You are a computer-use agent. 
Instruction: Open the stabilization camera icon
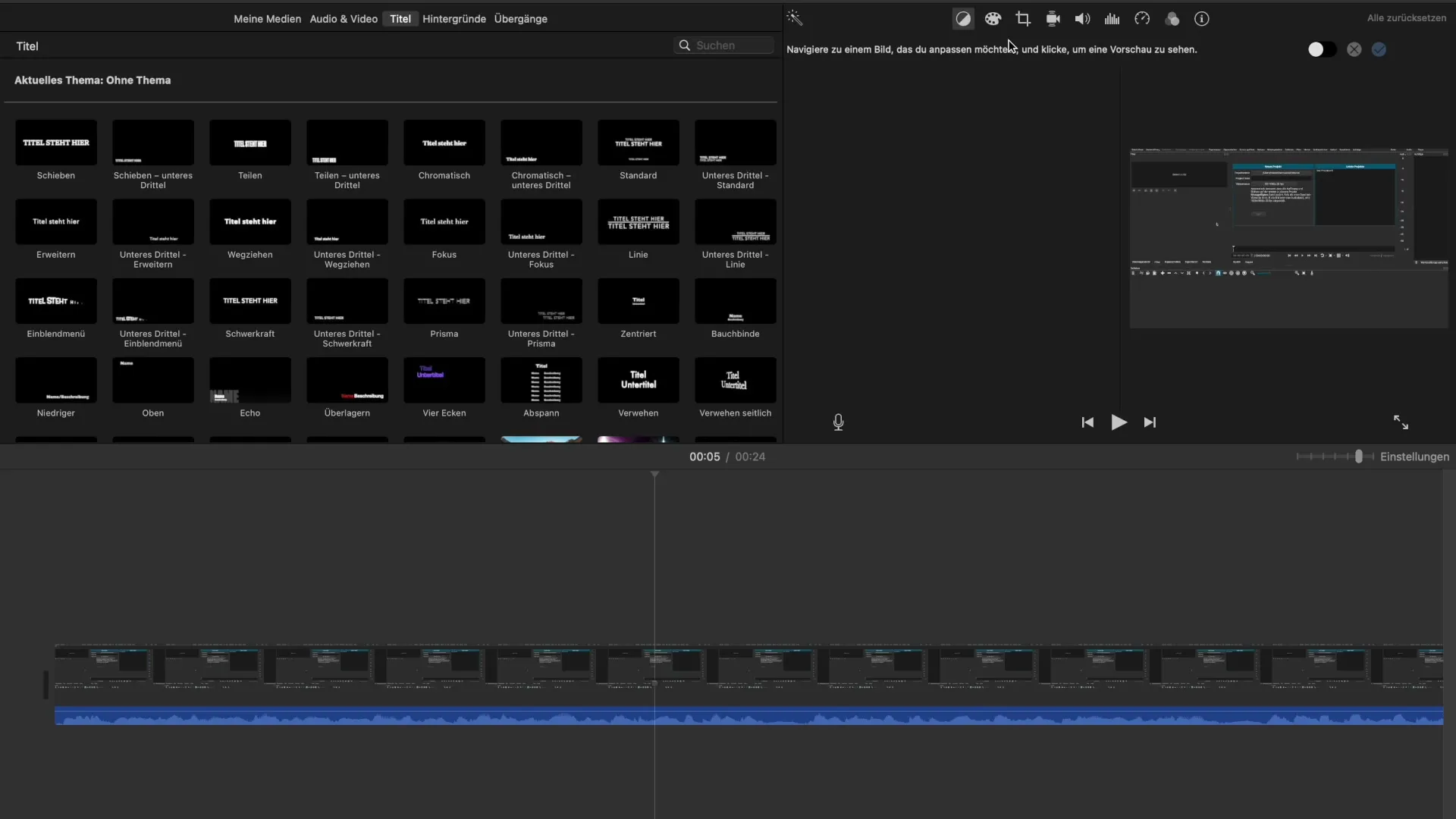(x=1053, y=19)
